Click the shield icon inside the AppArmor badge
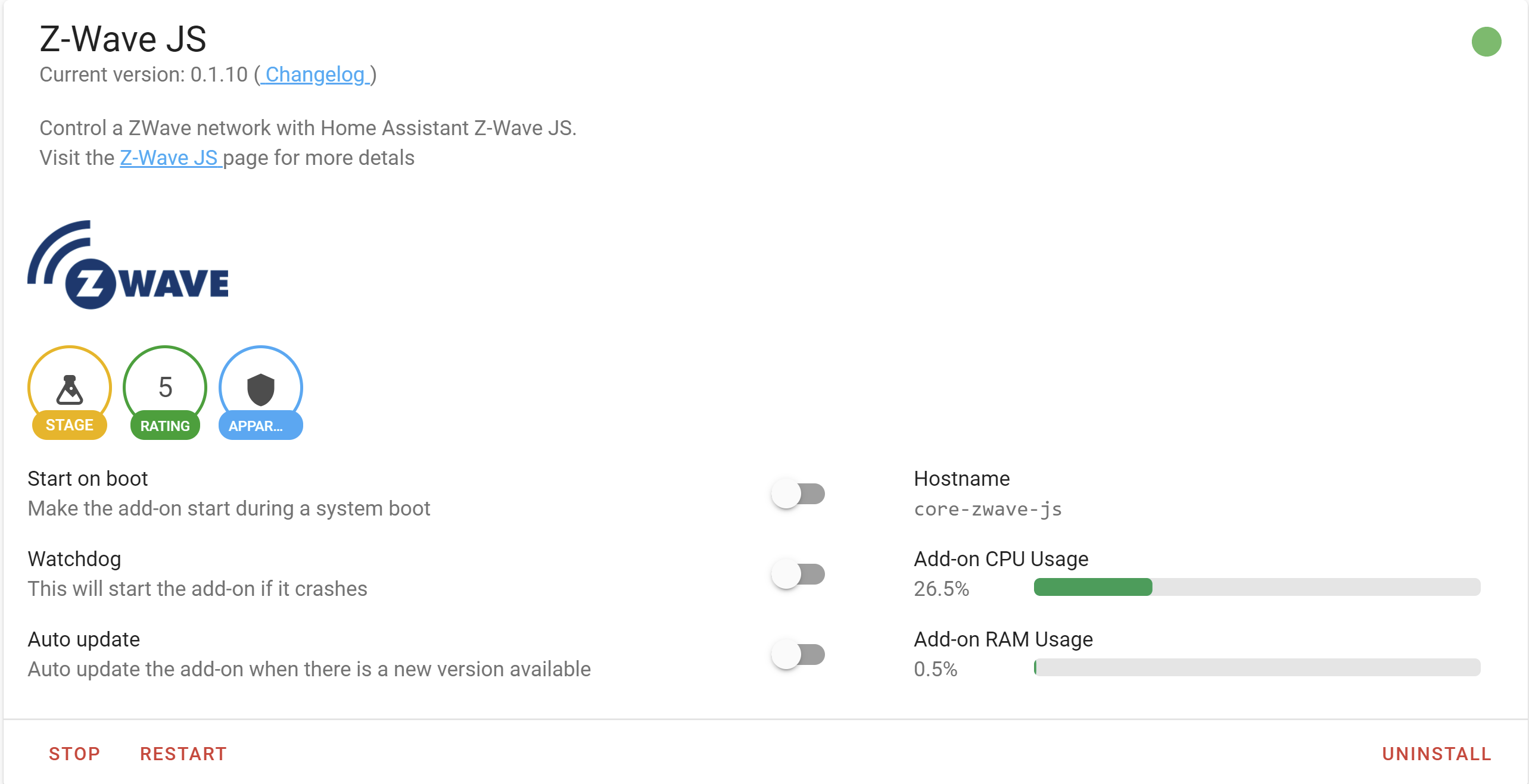 pyautogui.click(x=260, y=390)
